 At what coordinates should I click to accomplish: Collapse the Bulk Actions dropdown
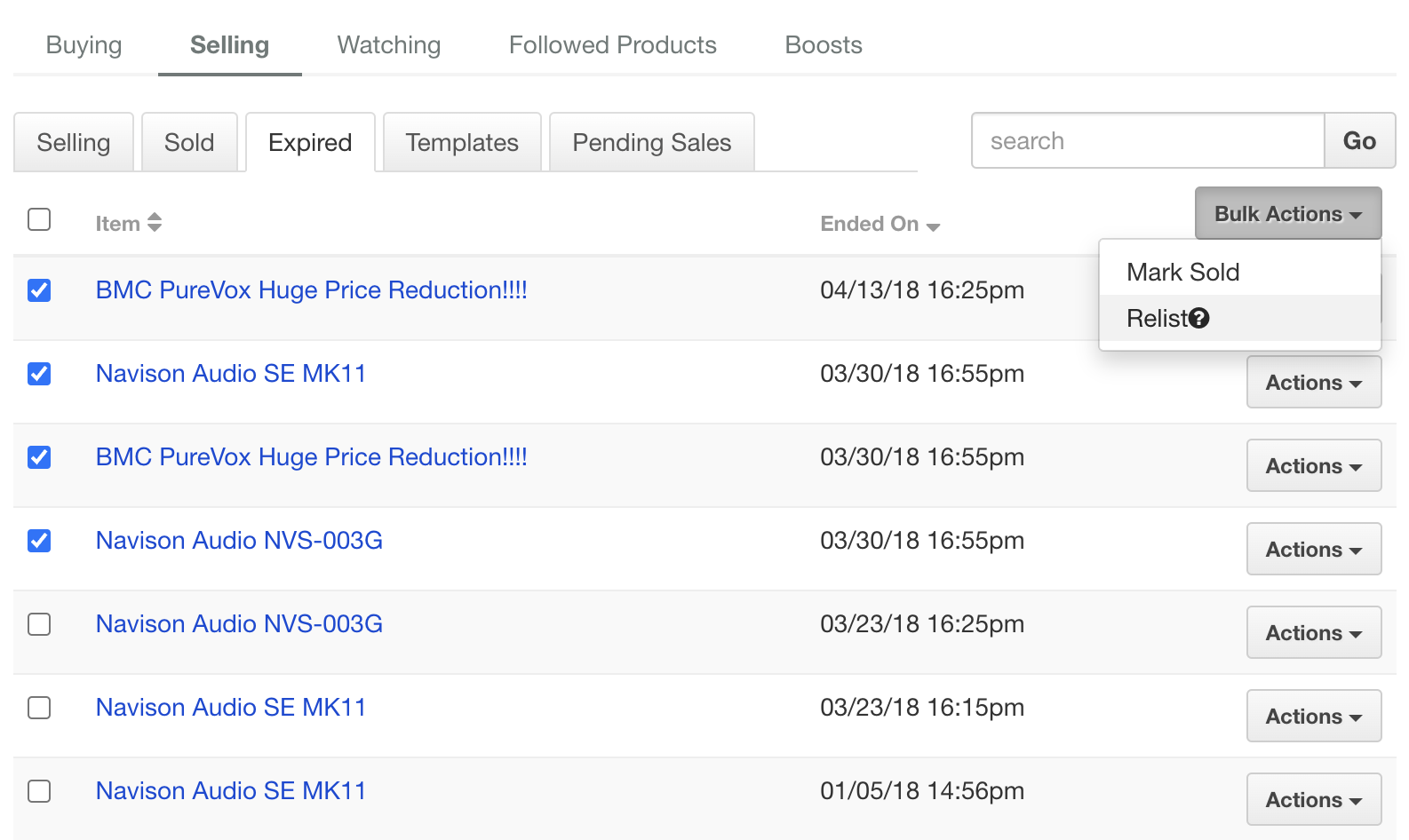[x=1288, y=213]
